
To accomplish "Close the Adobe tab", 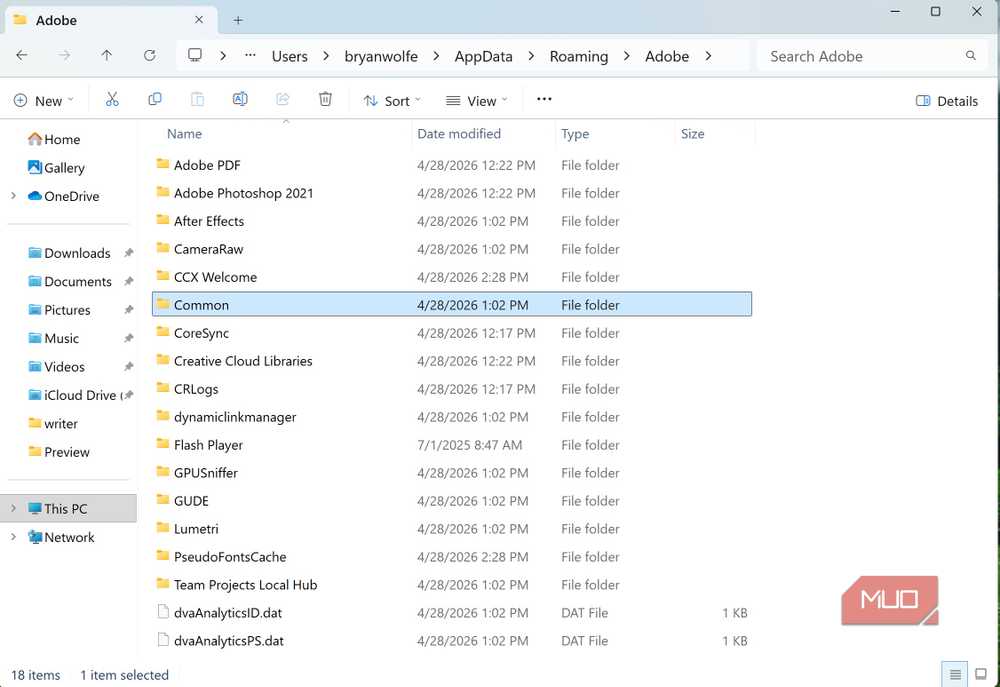I will point(199,20).
